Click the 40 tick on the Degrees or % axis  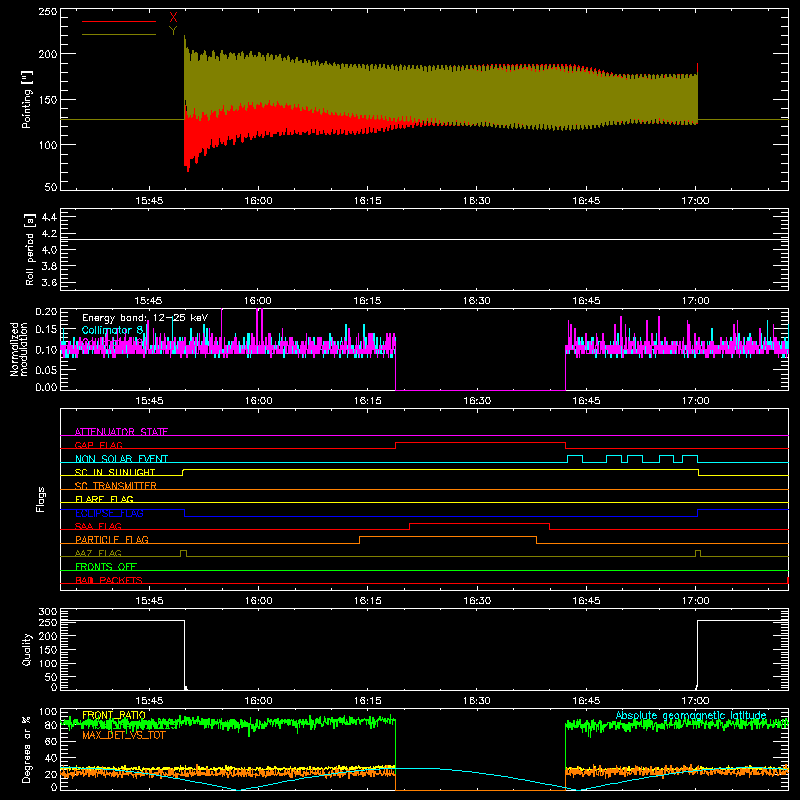[51, 758]
